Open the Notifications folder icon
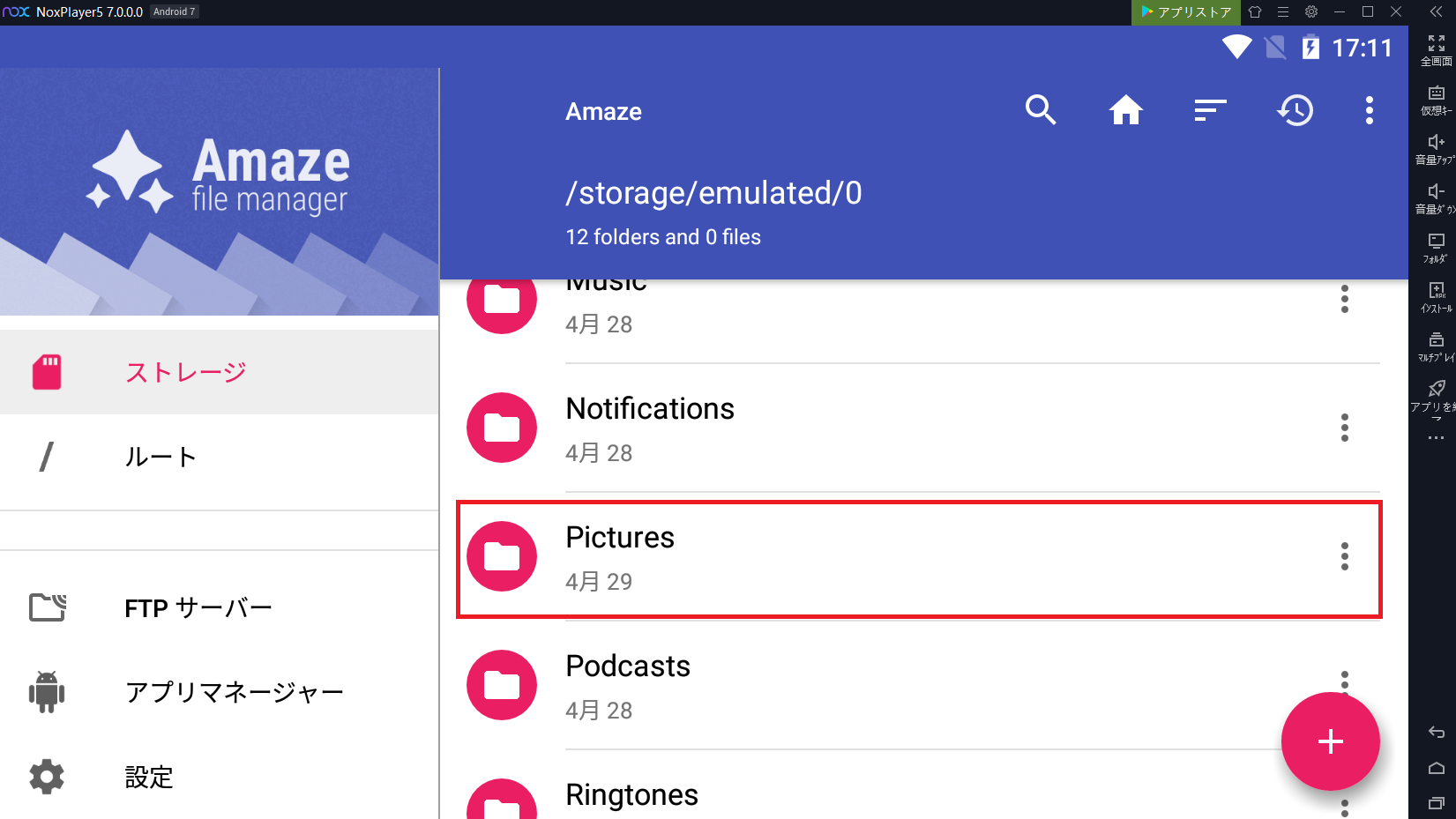 pos(502,428)
